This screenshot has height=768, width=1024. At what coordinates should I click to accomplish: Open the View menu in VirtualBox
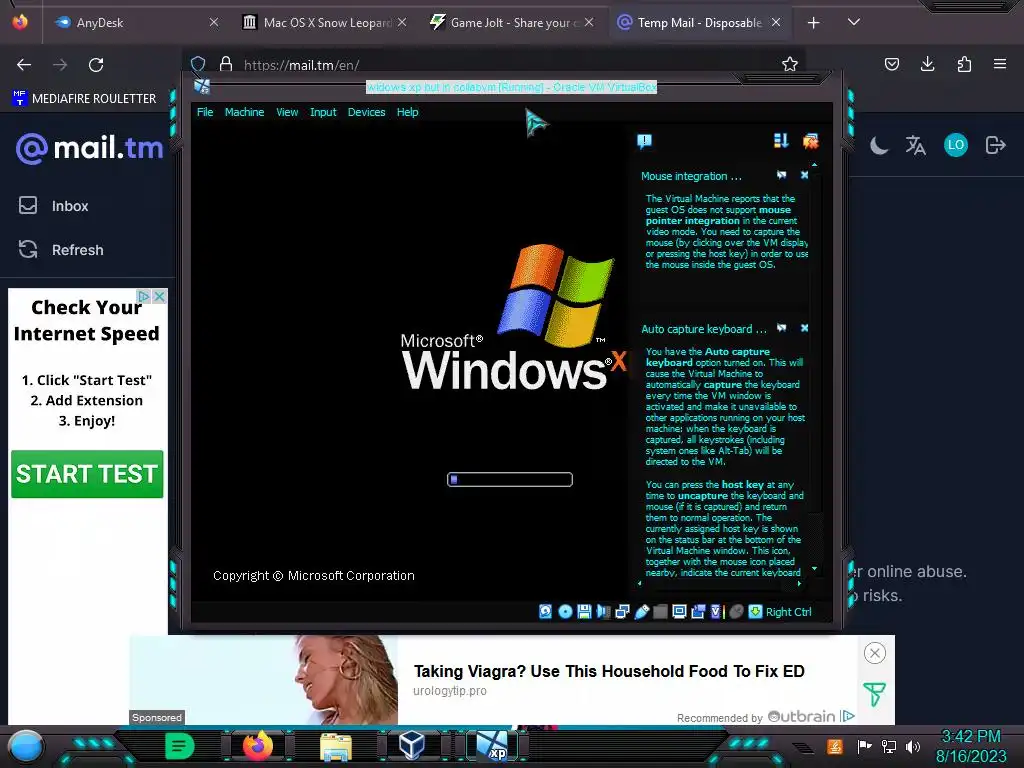(287, 112)
